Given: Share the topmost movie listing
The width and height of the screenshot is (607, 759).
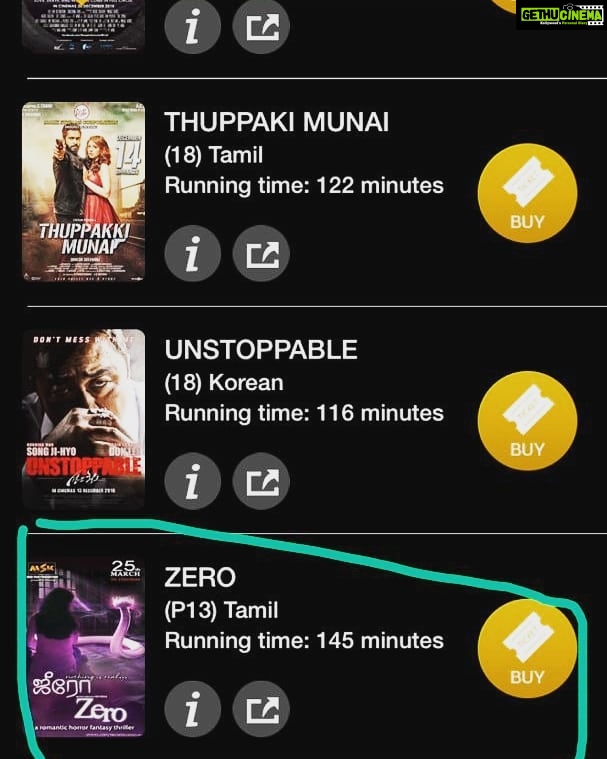Looking at the screenshot, I should [261, 26].
